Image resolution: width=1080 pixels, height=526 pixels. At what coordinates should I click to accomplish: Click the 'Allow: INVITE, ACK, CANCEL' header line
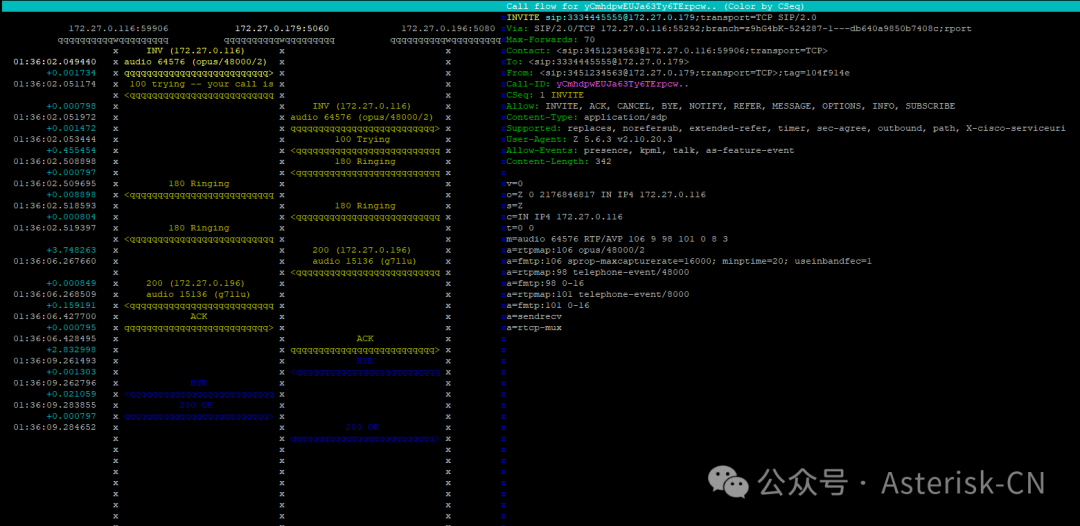pyautogui.click(x=731, y=106)
